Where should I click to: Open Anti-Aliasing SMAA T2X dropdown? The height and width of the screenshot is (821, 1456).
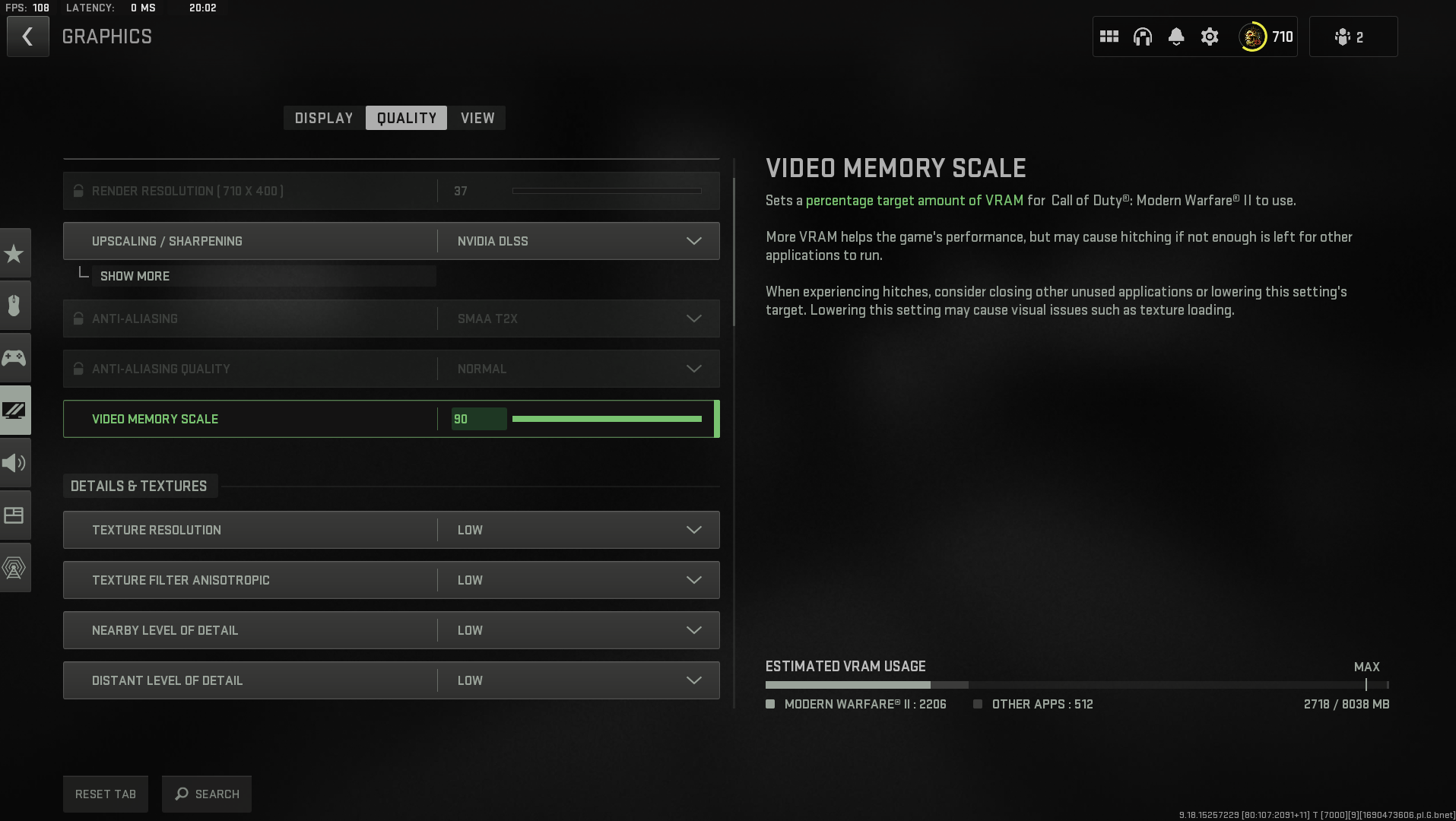point(392,319)
